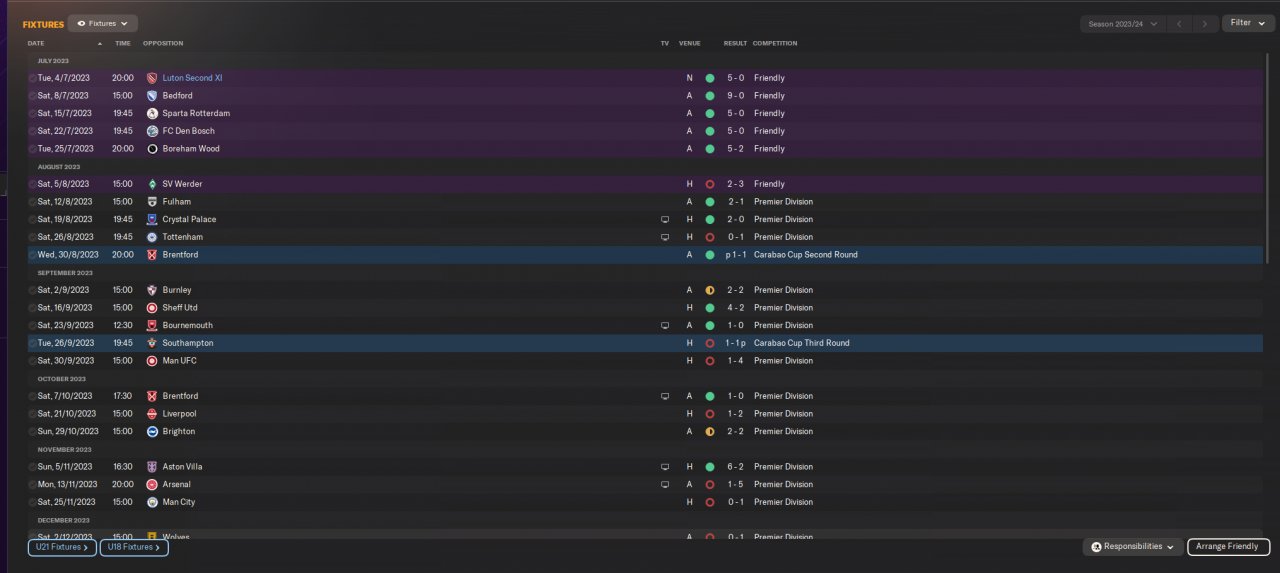Click the Man City club badge
The height and width of the screenshot is (573, 1280).
tap(152, 502)
